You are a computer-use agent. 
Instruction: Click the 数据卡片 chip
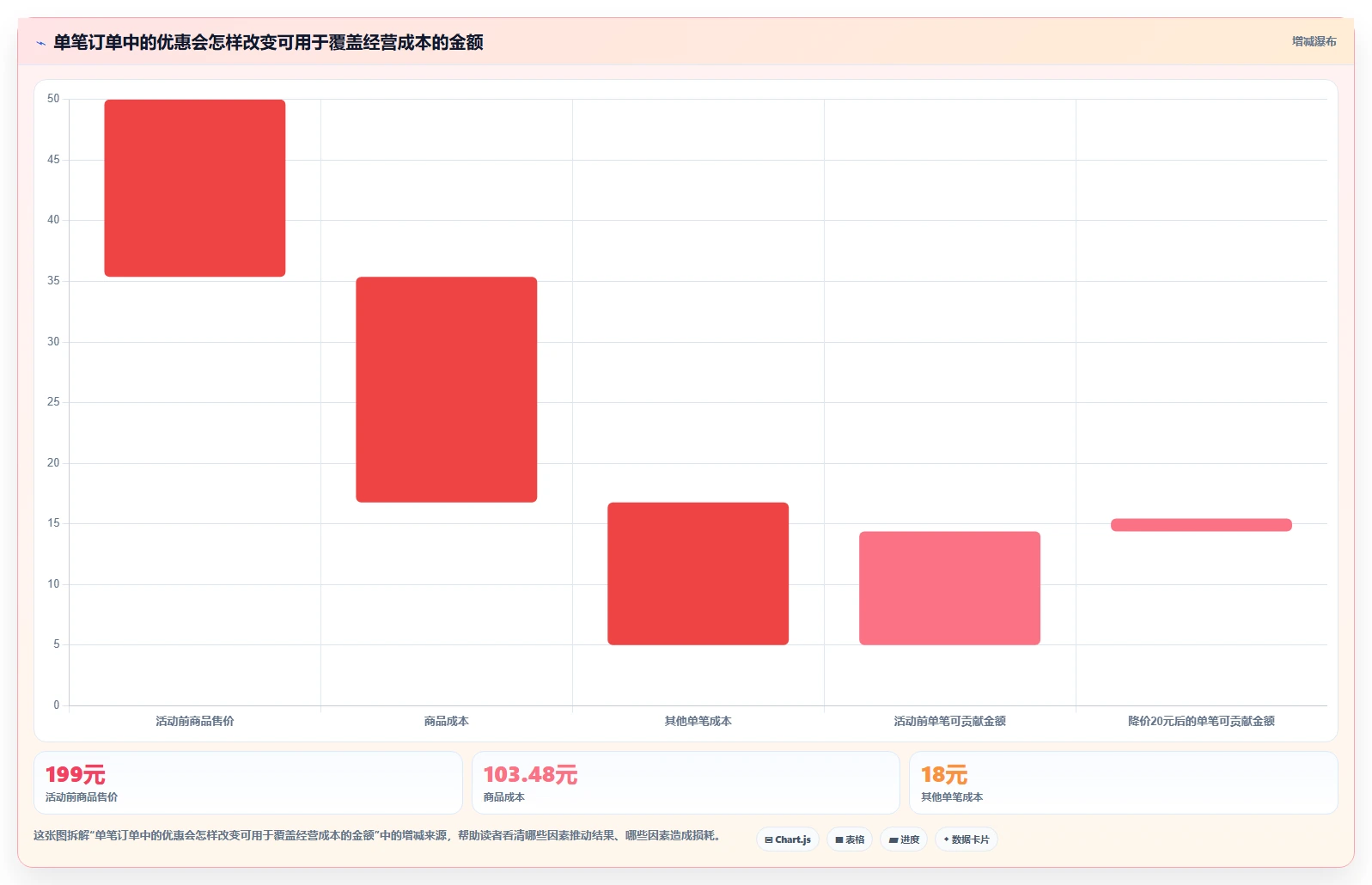coord(966,839)
